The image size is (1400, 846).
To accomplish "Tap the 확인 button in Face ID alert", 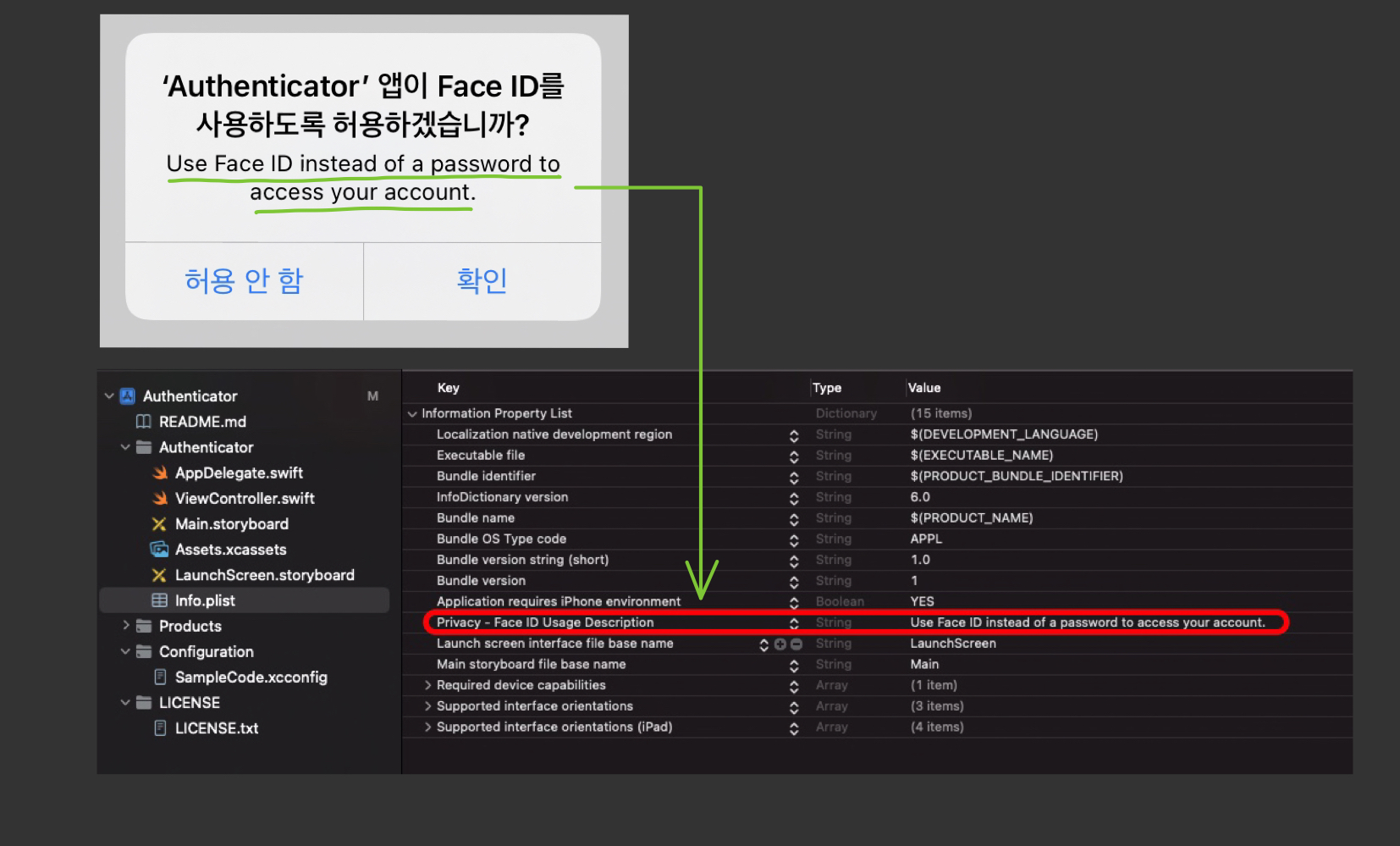I will 482,281.
